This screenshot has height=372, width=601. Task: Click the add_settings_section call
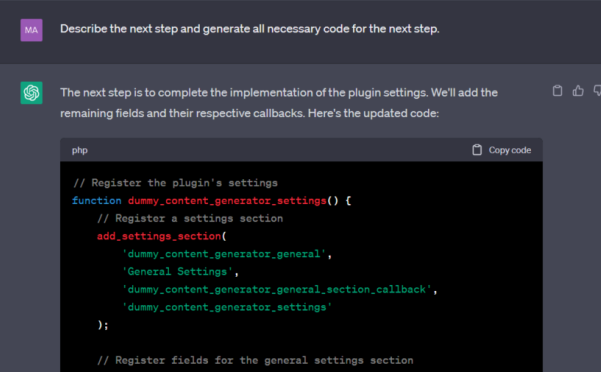159,236
